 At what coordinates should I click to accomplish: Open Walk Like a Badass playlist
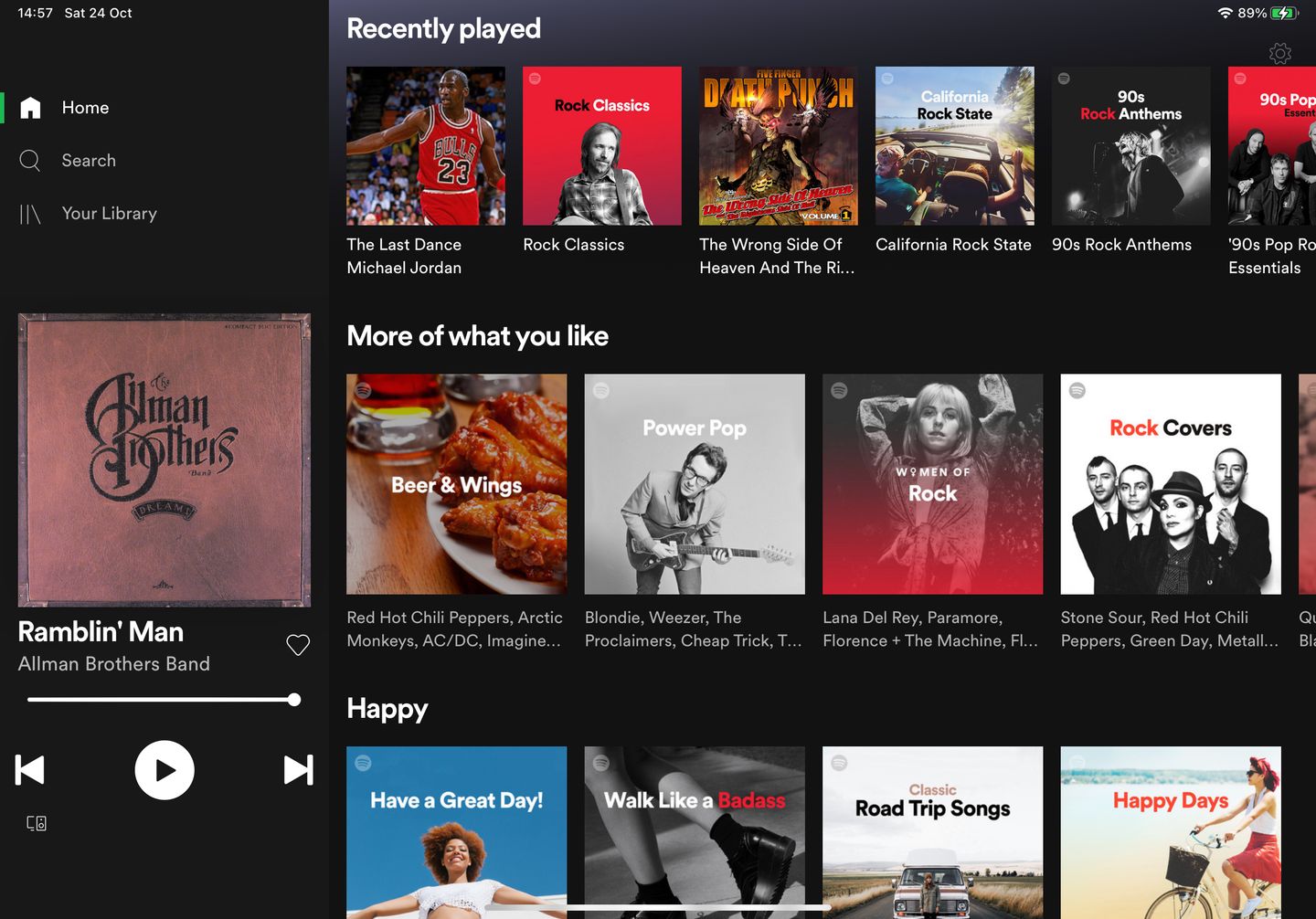(x=695, y=833)
